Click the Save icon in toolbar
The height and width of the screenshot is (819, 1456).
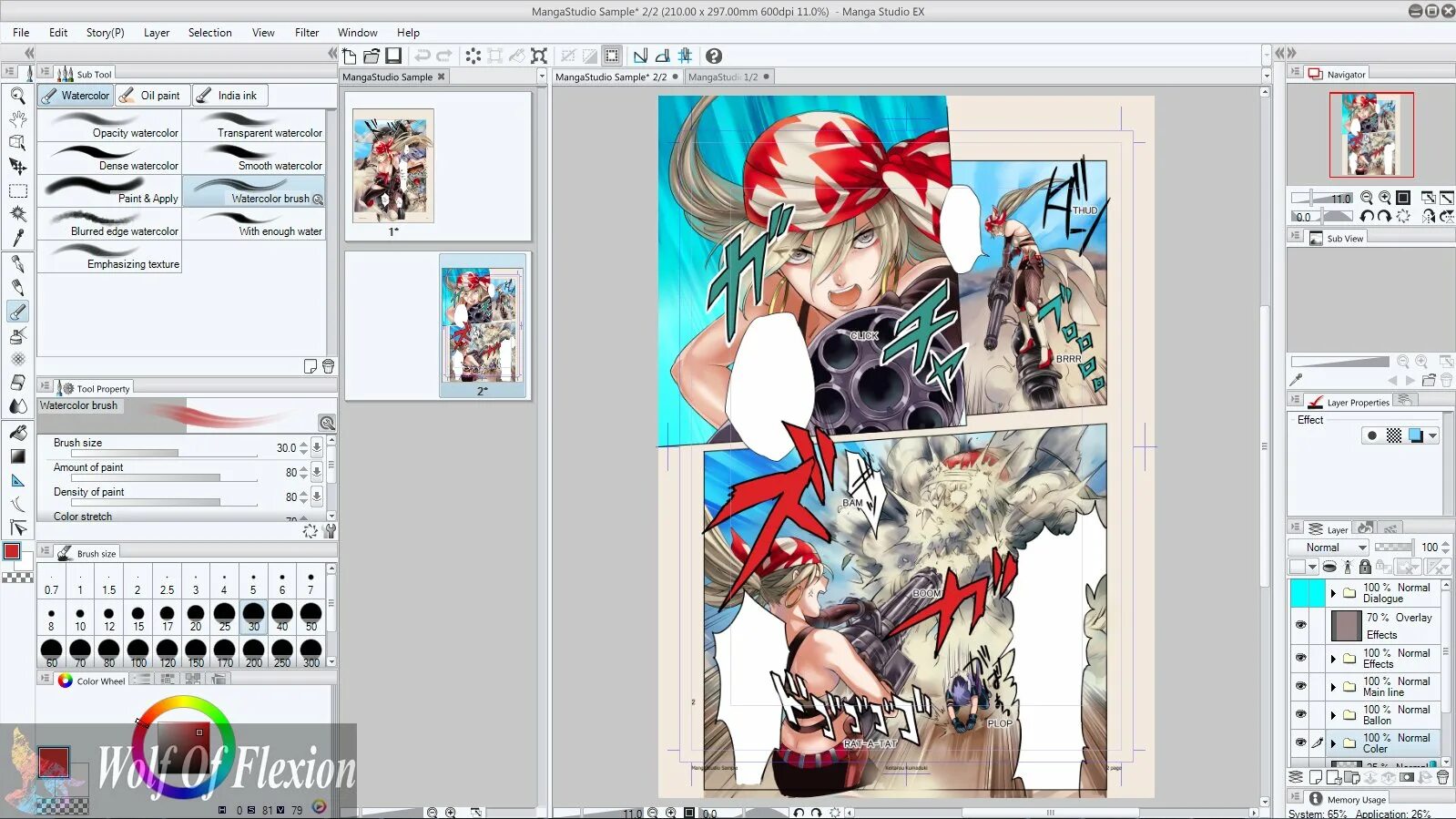pos(393,56)
